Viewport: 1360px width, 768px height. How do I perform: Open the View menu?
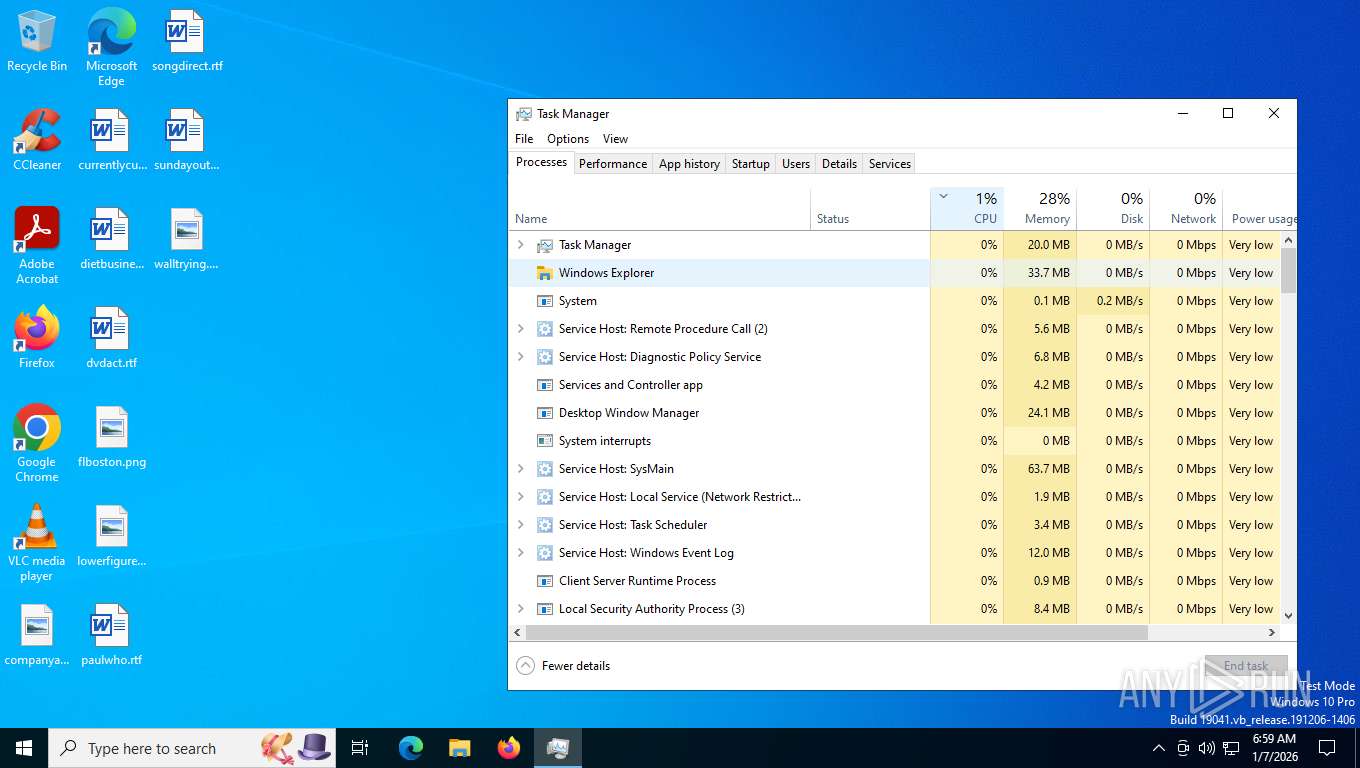tap(615, 139)
